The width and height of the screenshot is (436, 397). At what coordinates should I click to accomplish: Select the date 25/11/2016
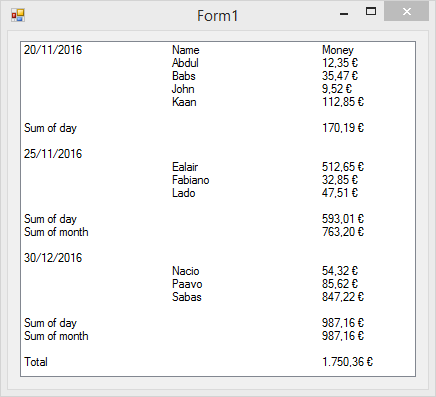[53, 154]
